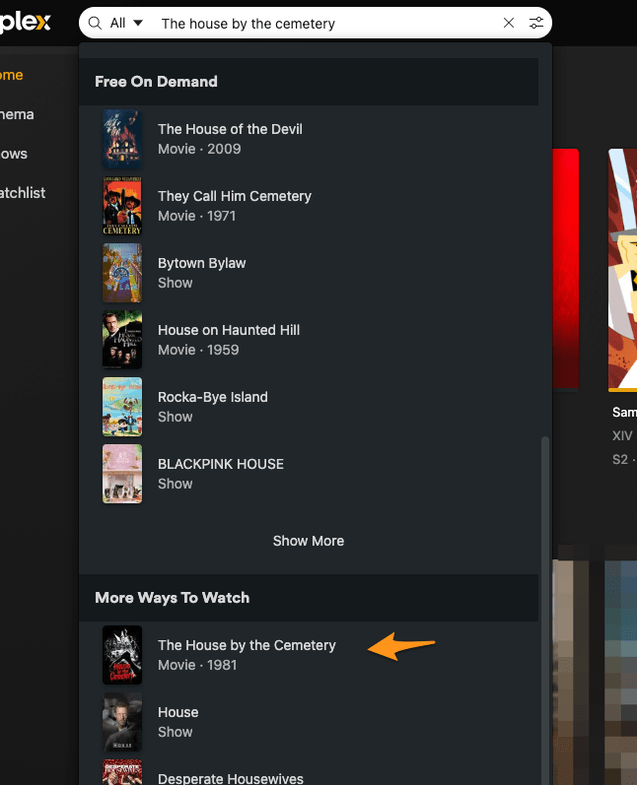Select the Bytown Bylaw result title
This screenshot has height=785, width=637.
[x=202, y=263]
